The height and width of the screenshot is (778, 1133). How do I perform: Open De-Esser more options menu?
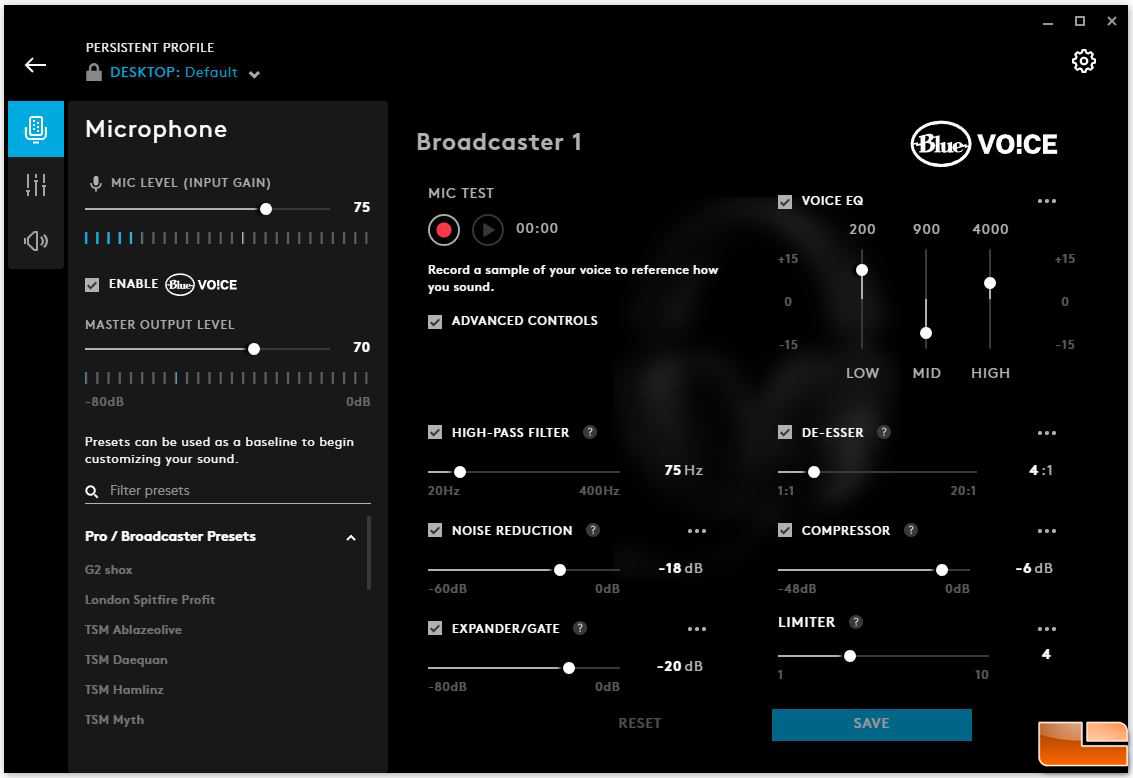pos(1047,433)
